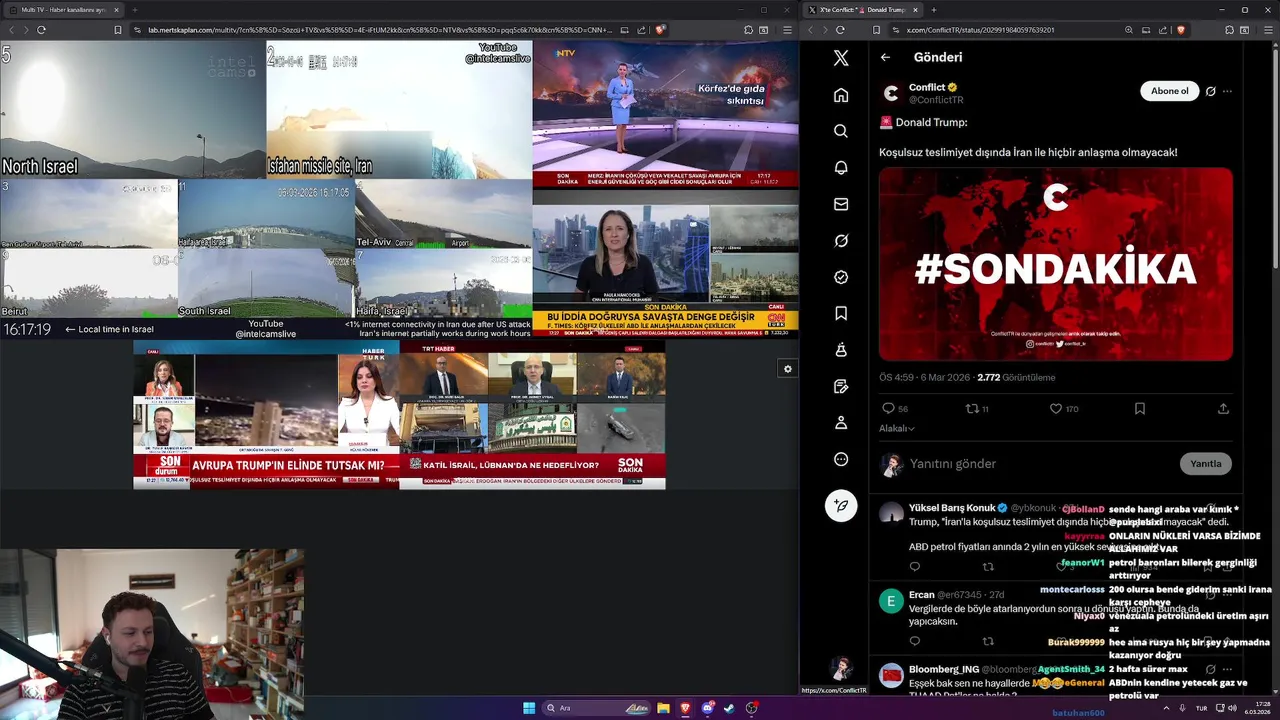Repost the tweet showing 11 reposts
Image resolution: width=1280 pixels, height=720 pixels.
click(x=976, y=409)
